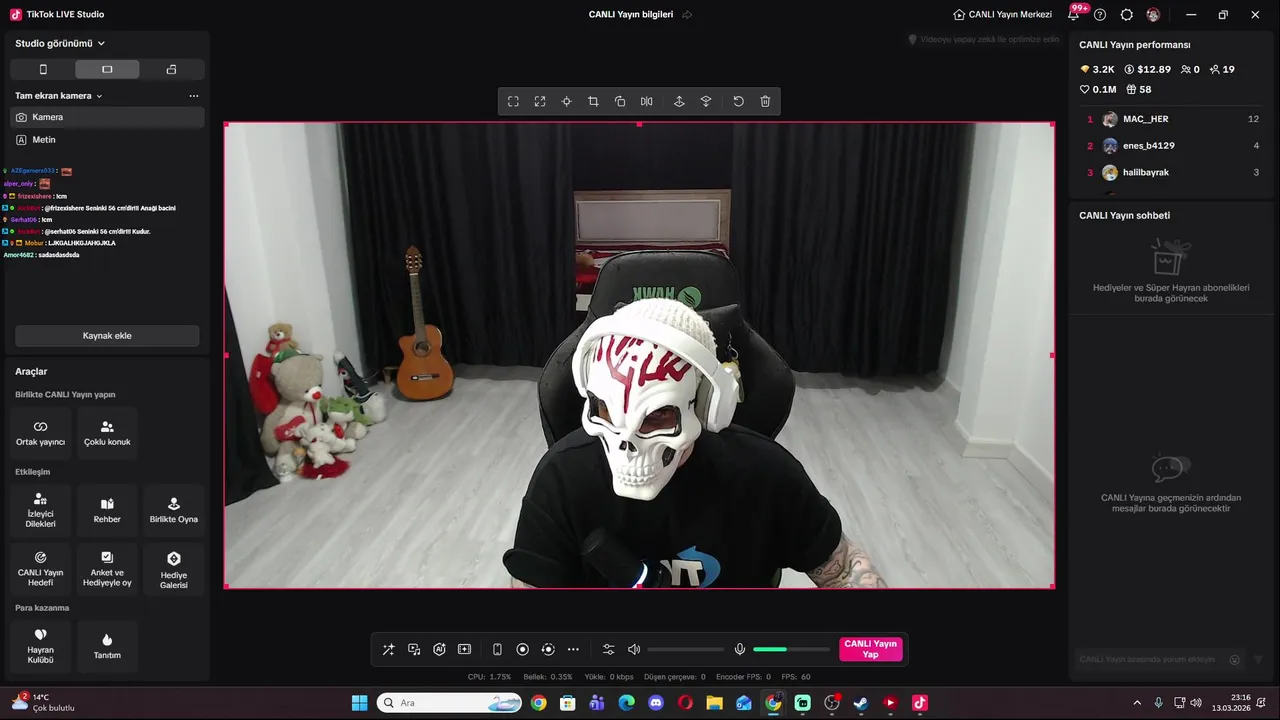
Task: Select the landscape layout mode
Action: (x=107, y=69)
